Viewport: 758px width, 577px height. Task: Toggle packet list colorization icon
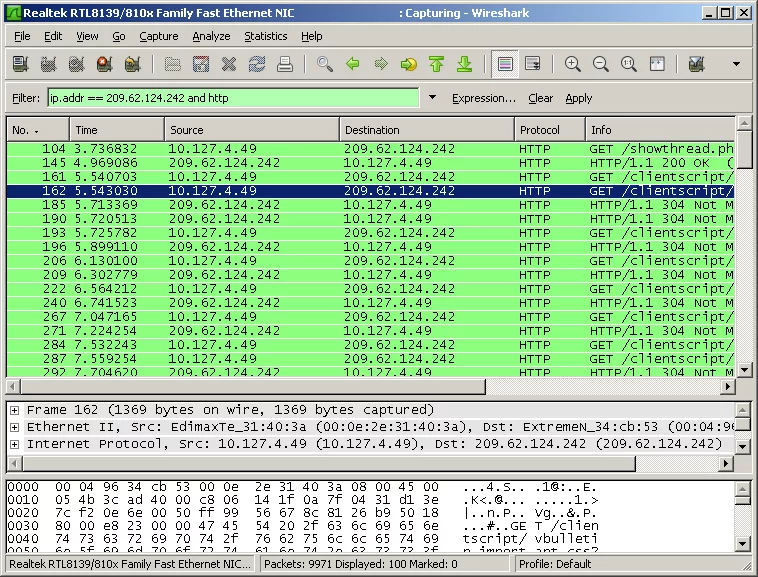pos(505,64)
